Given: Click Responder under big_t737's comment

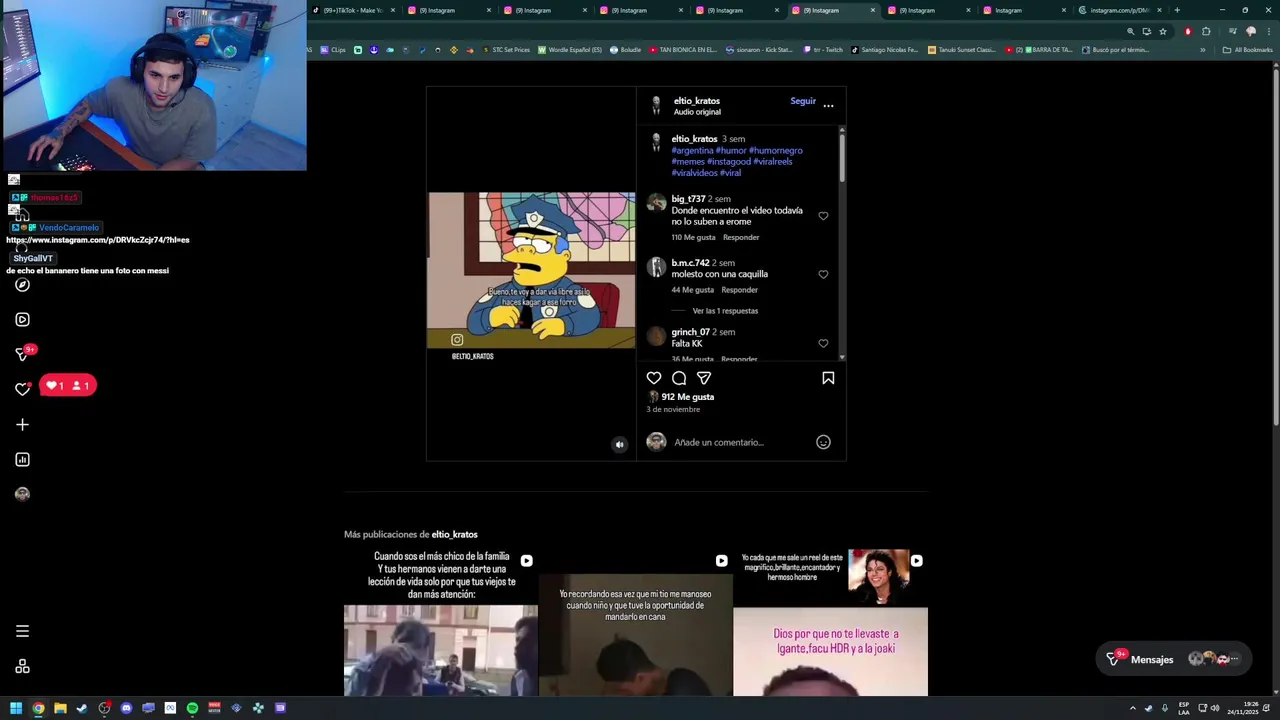Looking at the screenshot, I should tap(741, 238).
